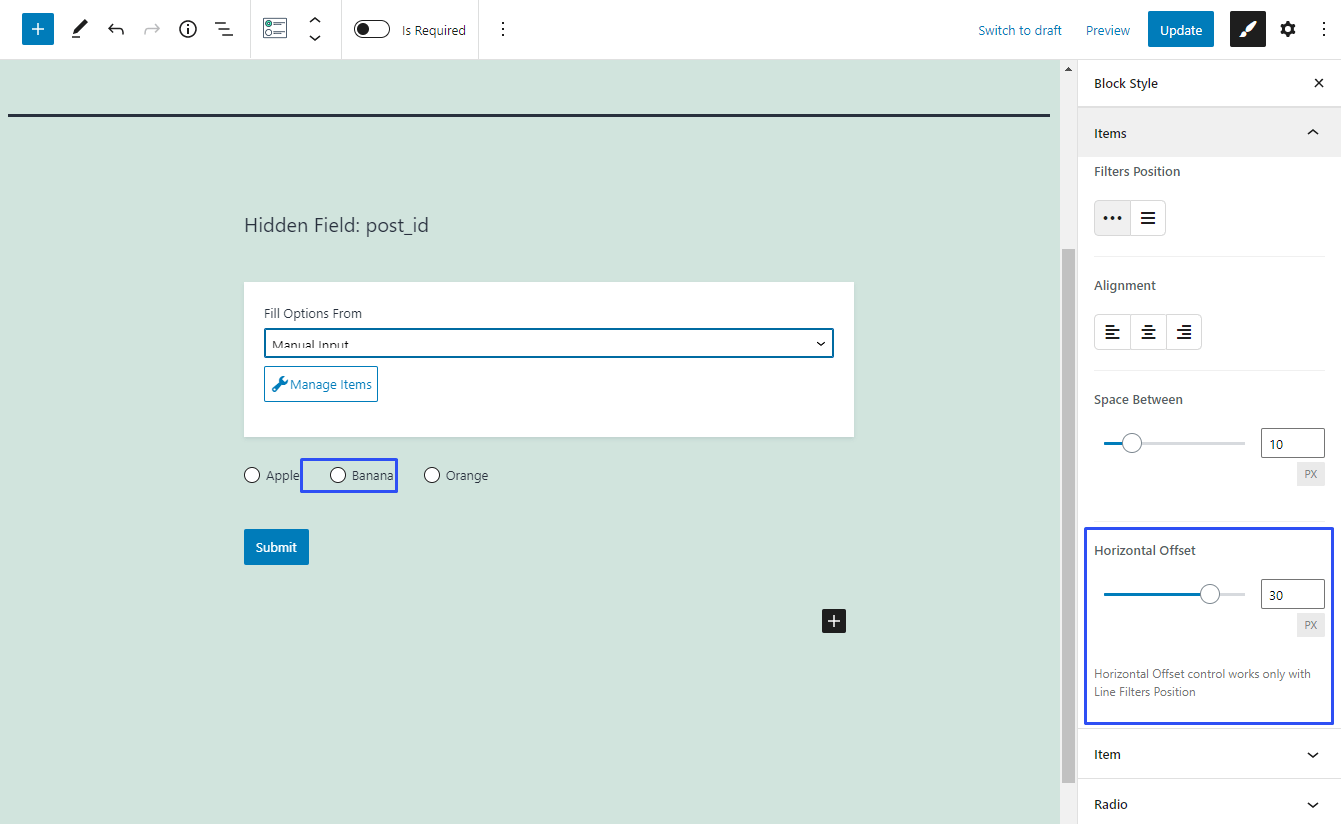The width and height of the screenshot is (1341, 824).
Task: Open the List view outline icon
Action: pyautogui.click(x=223, y=29)
